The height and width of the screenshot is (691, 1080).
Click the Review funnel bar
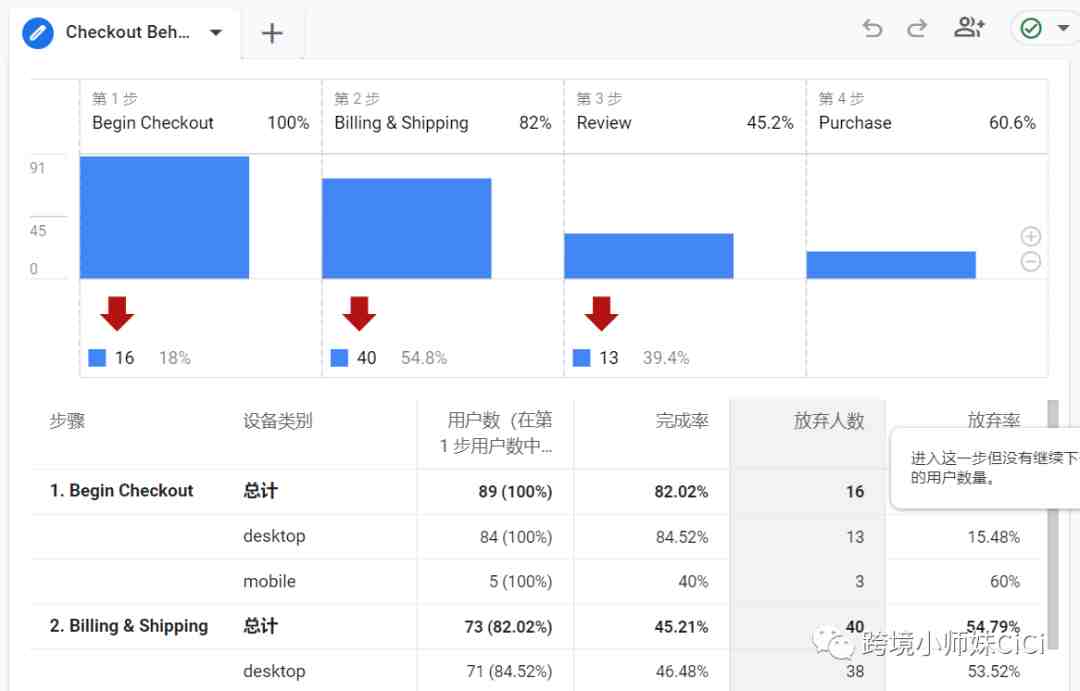[649, 256]
